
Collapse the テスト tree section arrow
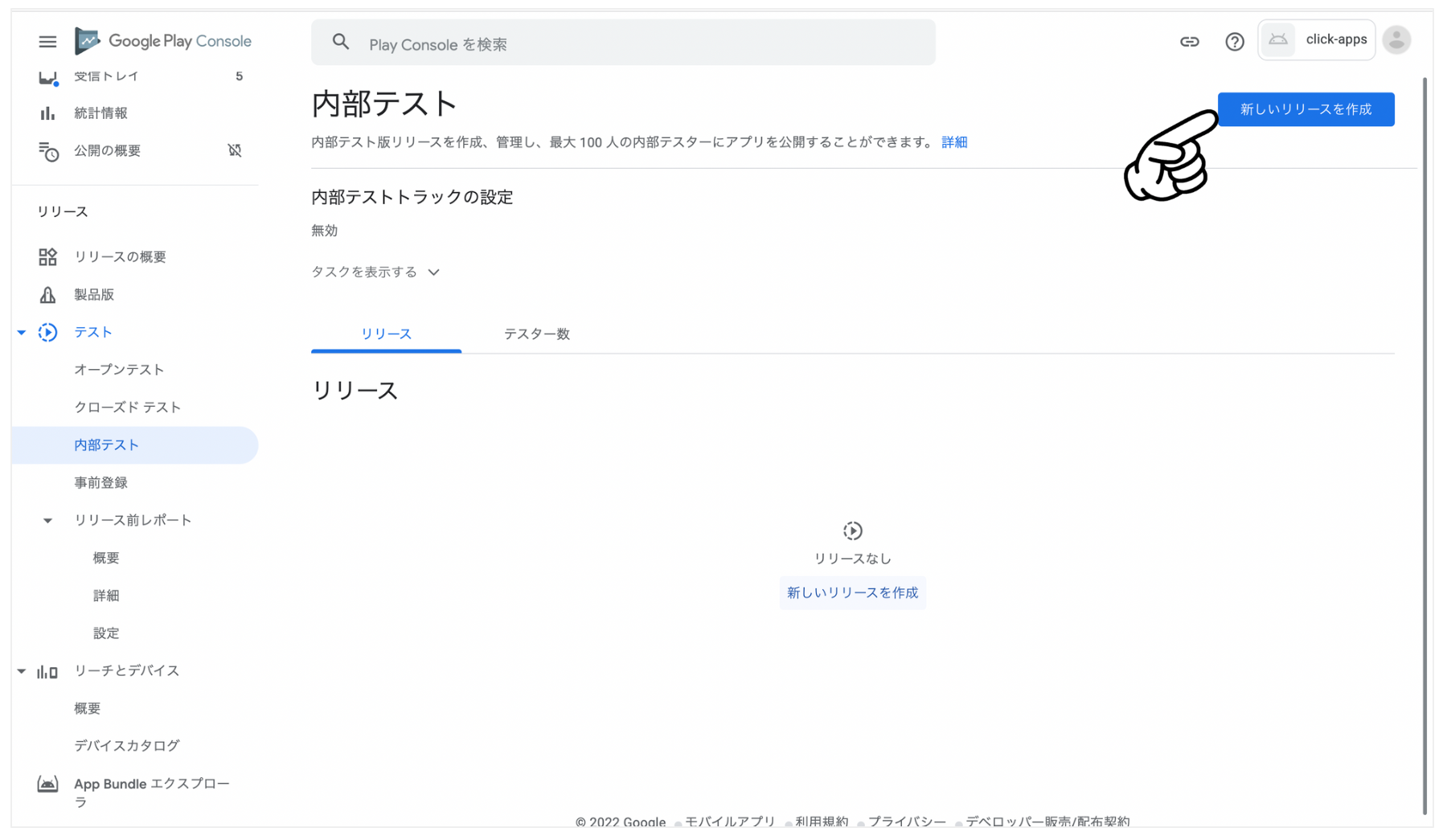coord(22,332)
